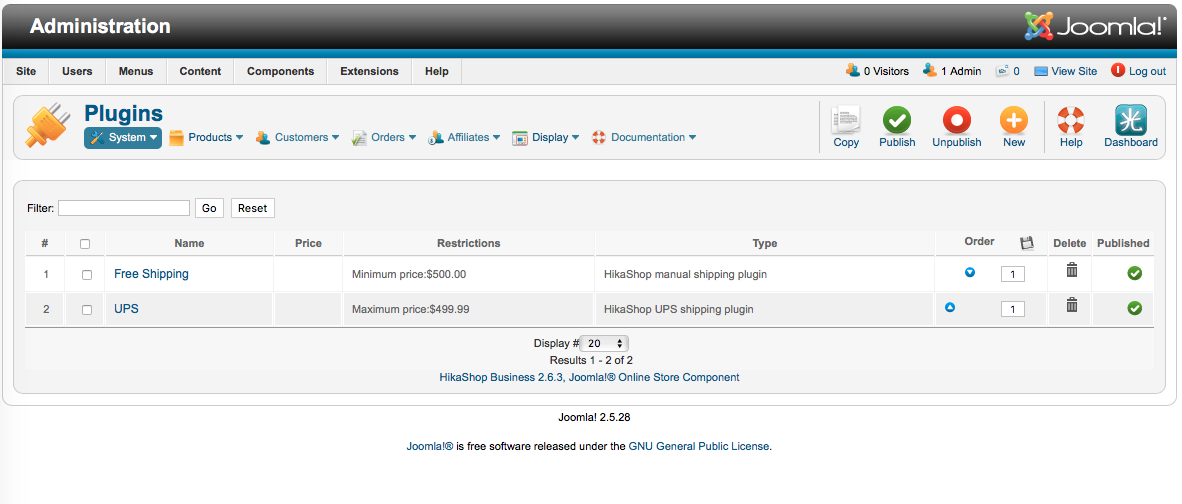Open the Content menu

(201, 72)
